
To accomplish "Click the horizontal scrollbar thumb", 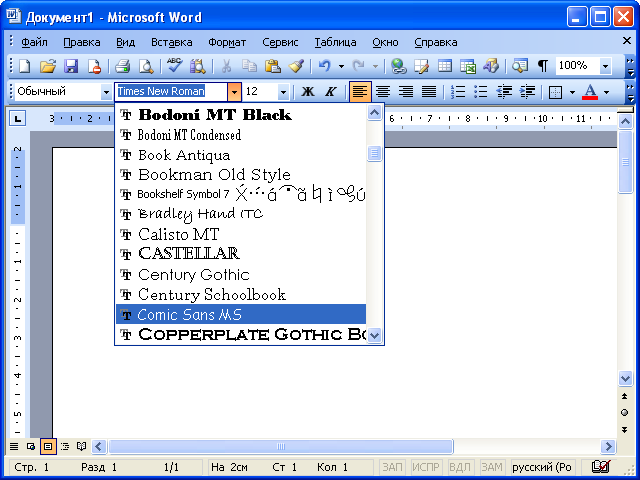I will [x=281, y=446].
